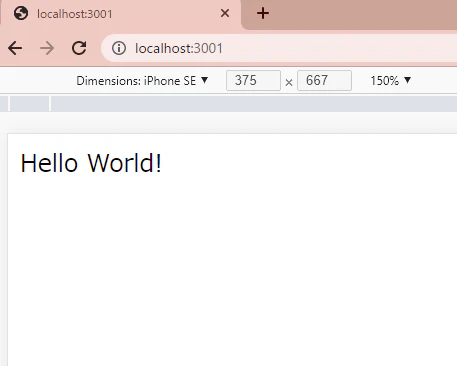Open the 150% zoom dropdown

tap(391, 81)
